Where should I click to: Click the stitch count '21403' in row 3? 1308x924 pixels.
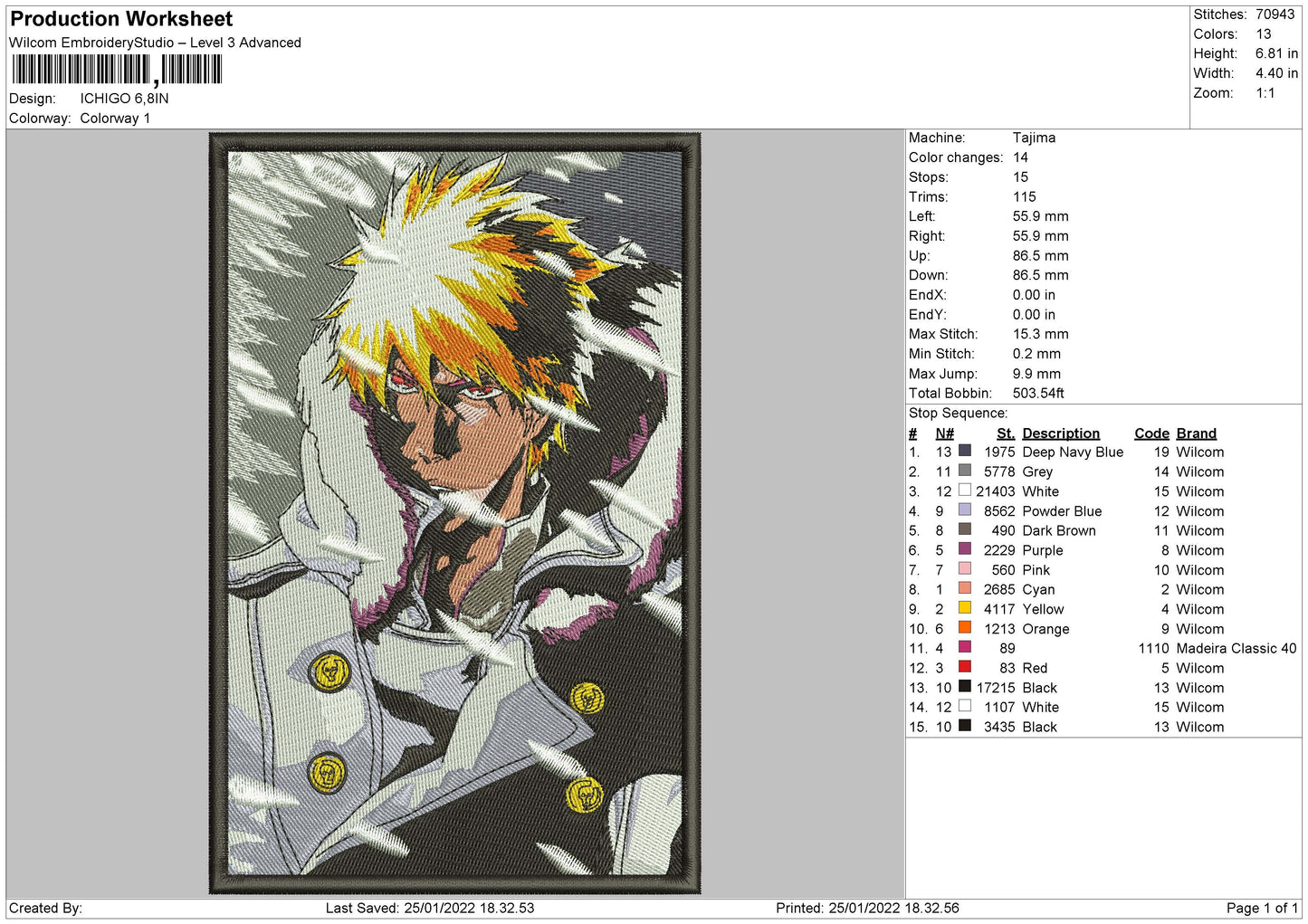point(995,491)
